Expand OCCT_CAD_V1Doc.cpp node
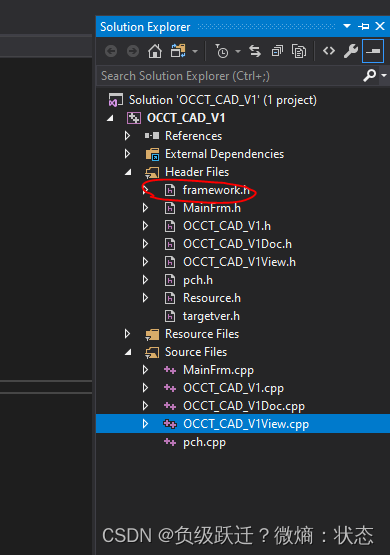Screen dimensions: 390x555 click(x=145, y=406)
